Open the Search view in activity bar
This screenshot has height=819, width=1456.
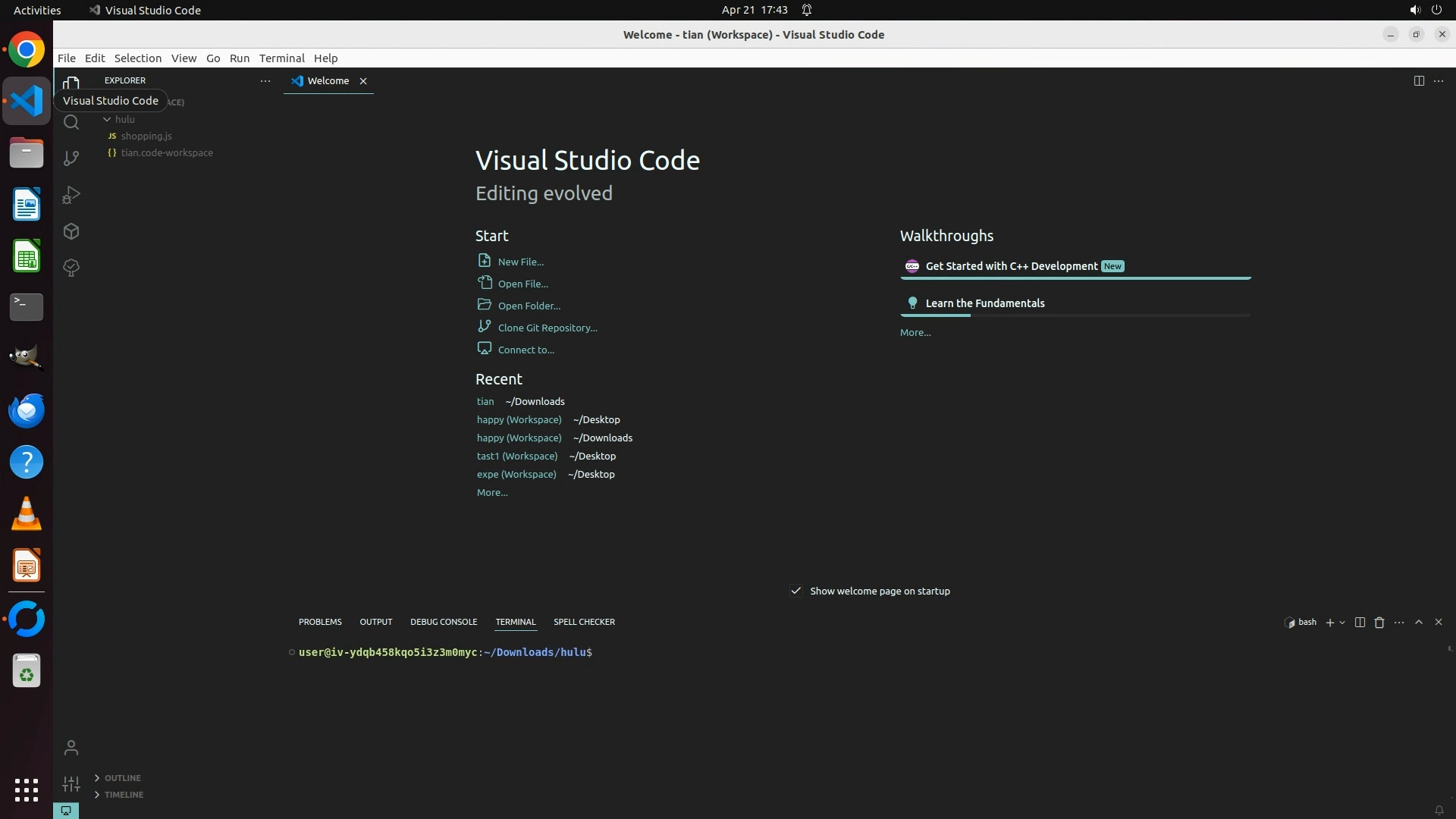coord(71,122)
